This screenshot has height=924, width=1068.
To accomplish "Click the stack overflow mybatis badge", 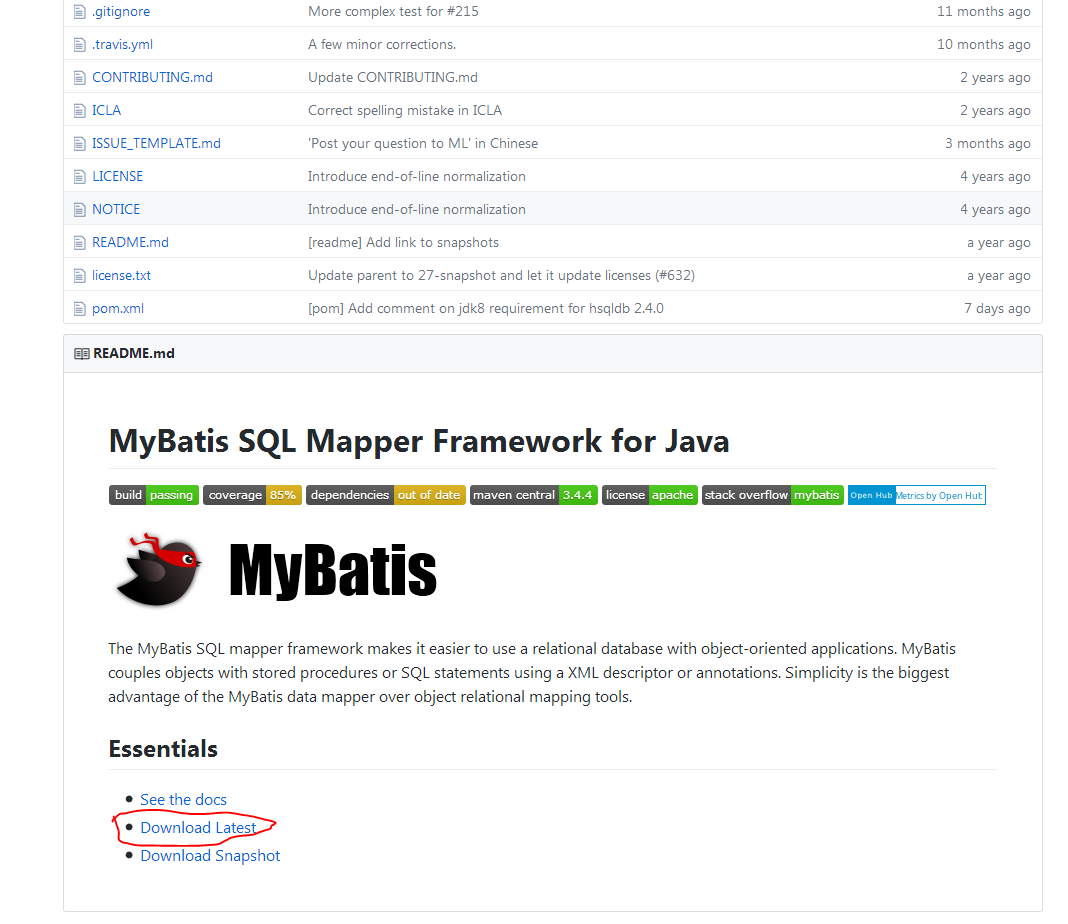I will pyautogui.click(x=772, y=495).
